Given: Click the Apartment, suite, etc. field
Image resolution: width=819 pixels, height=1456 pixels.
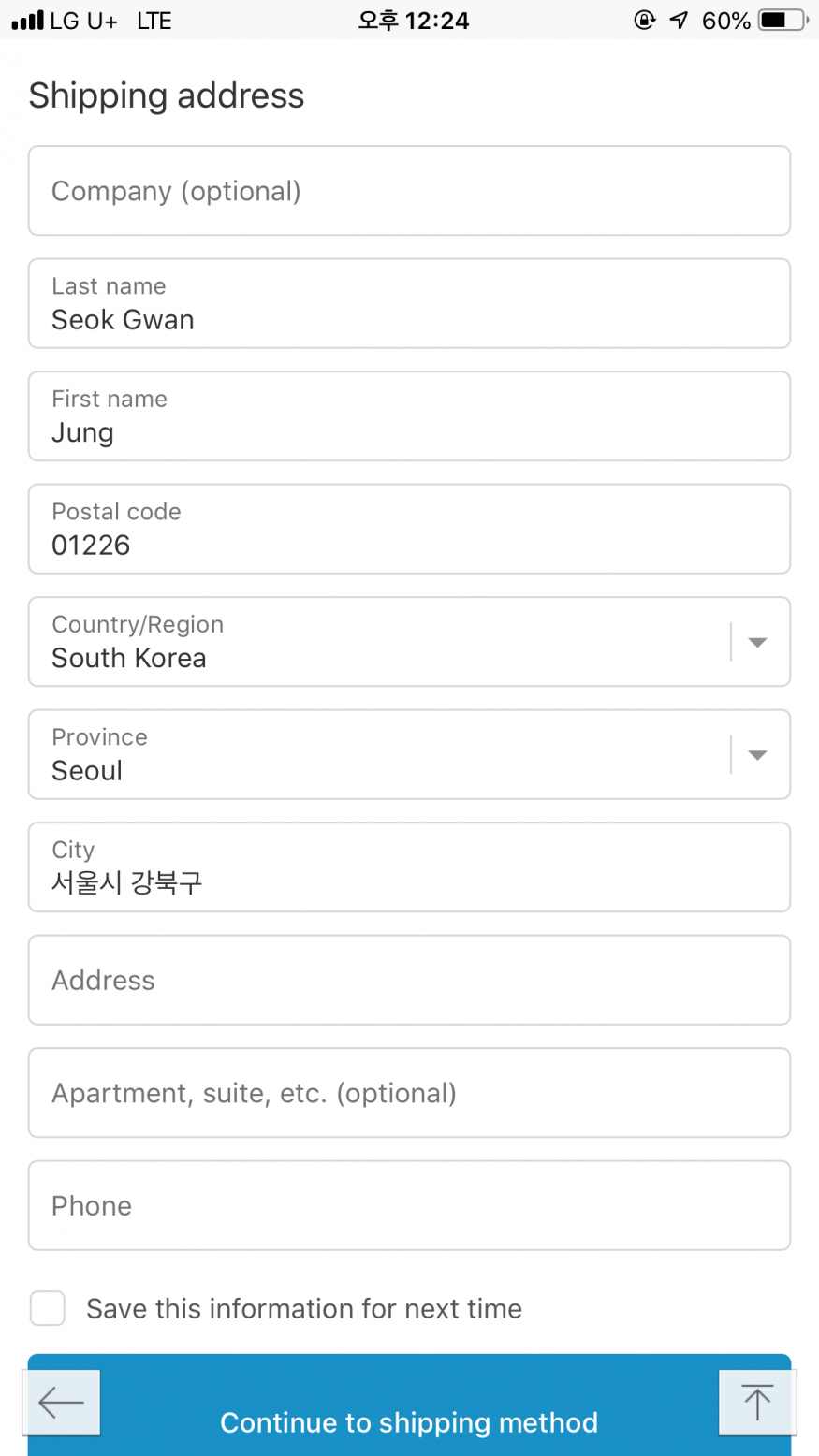Looking at the screenshot, I should pyautogui.click(x=409, y=1093).
